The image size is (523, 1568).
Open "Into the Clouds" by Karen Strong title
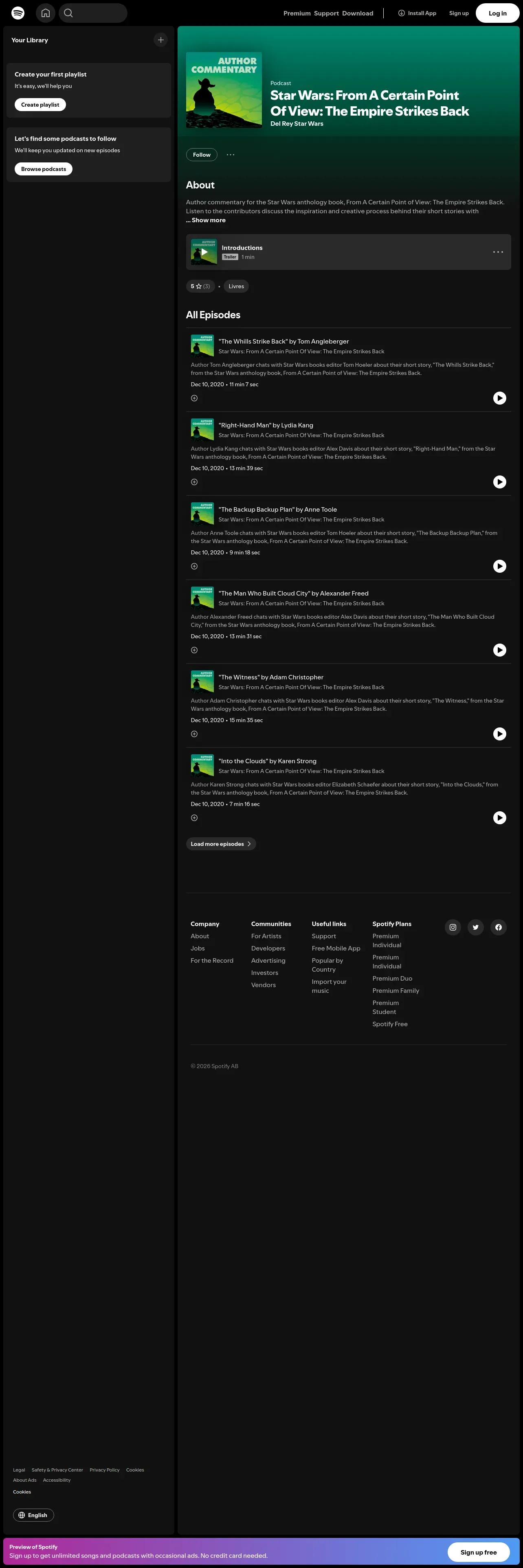pyautogui.click(x=267, y=761)
